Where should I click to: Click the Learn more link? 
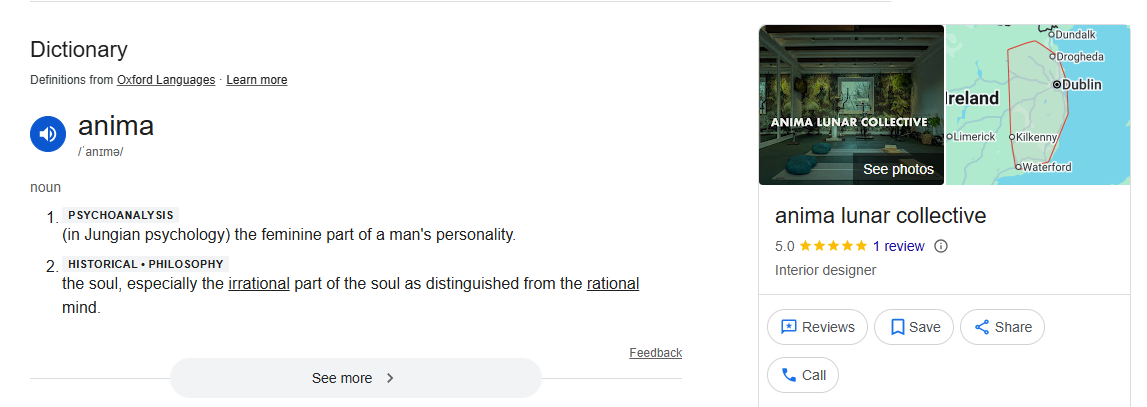pyautogui.click(x=256, y=80)
